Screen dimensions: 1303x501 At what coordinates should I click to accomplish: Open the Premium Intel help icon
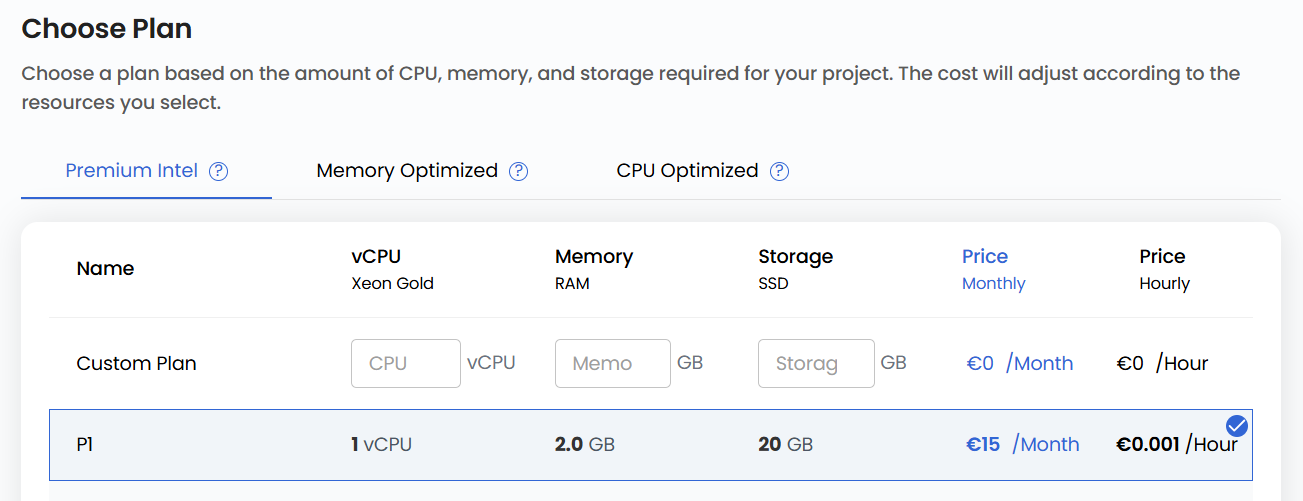219,171
